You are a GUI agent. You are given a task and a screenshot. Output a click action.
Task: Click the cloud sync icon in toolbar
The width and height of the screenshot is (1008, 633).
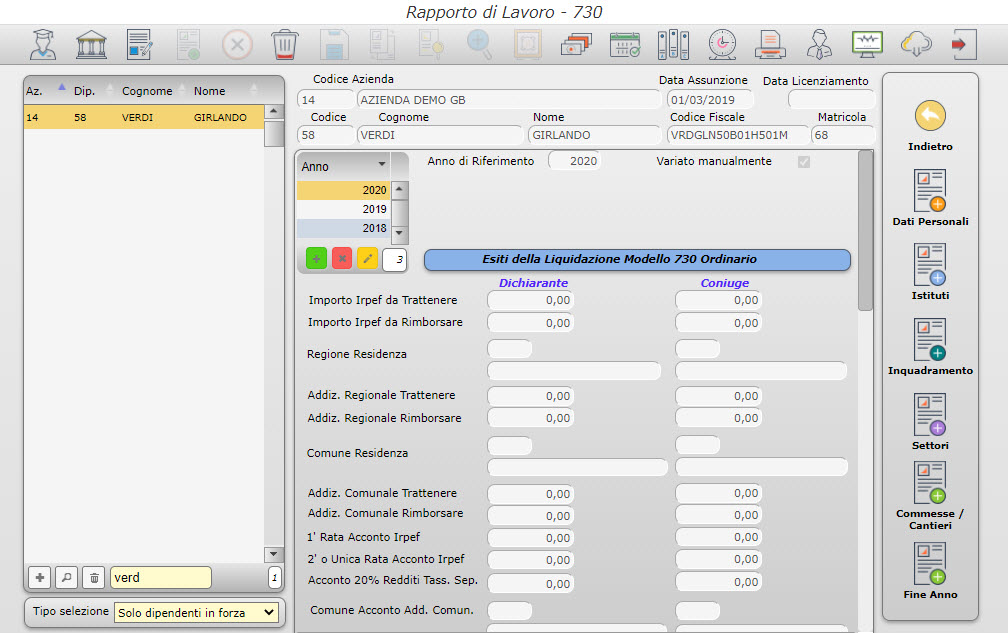tap(915, 45)
